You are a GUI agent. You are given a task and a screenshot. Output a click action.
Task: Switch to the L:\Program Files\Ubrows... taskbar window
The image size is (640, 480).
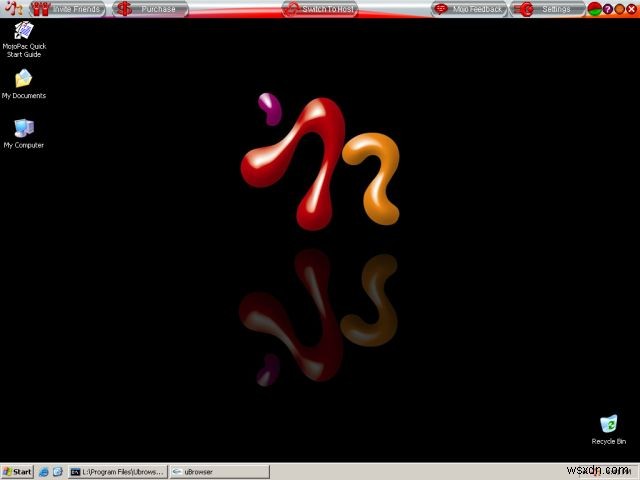pos(118,472)
